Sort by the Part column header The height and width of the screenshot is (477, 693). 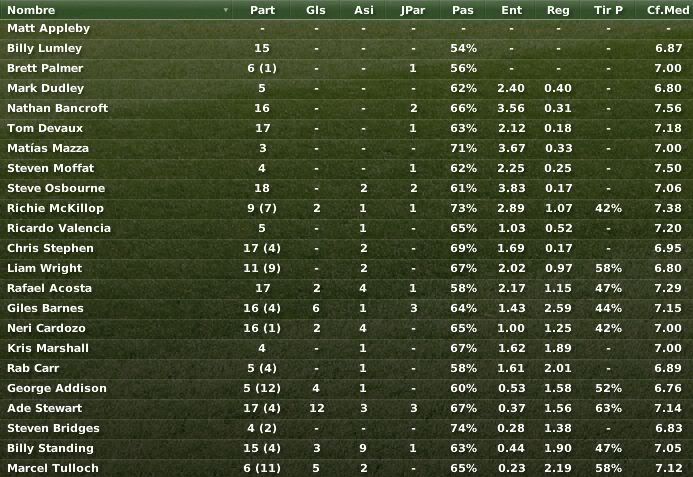tap(262, 10)
